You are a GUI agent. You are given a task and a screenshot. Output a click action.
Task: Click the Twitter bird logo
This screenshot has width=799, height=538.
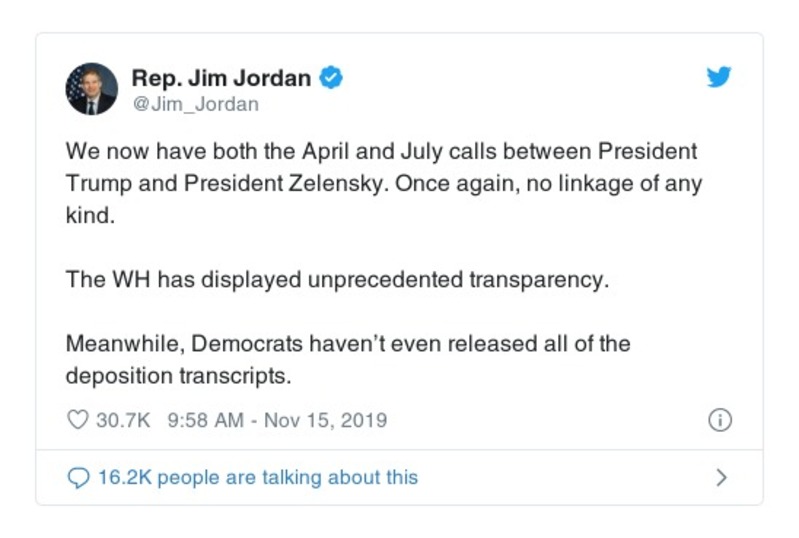coord(718,77)
